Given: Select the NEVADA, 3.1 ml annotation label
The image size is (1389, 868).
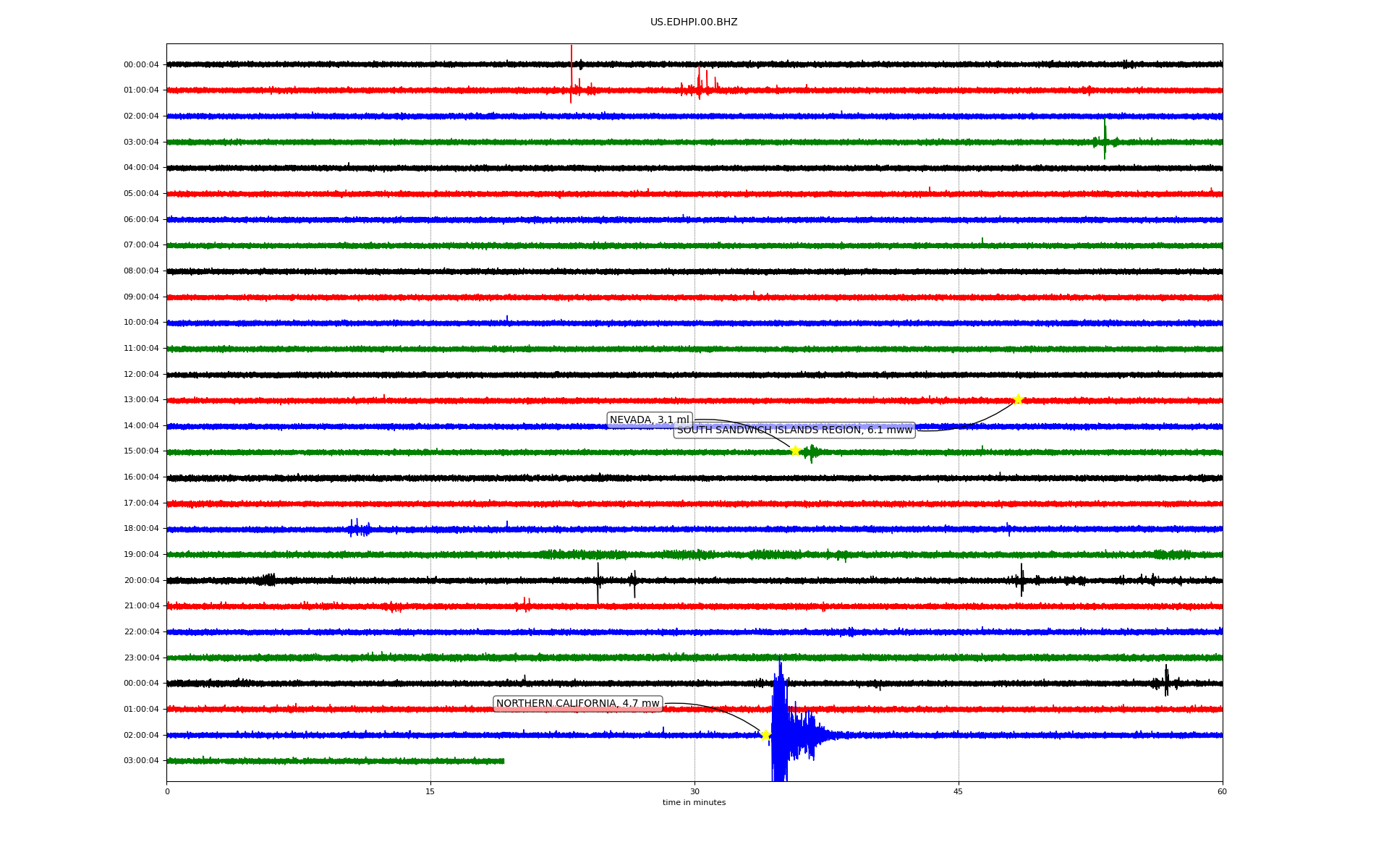Looking at the screenshot, I should pyautogui.click(x=650, y=420).
